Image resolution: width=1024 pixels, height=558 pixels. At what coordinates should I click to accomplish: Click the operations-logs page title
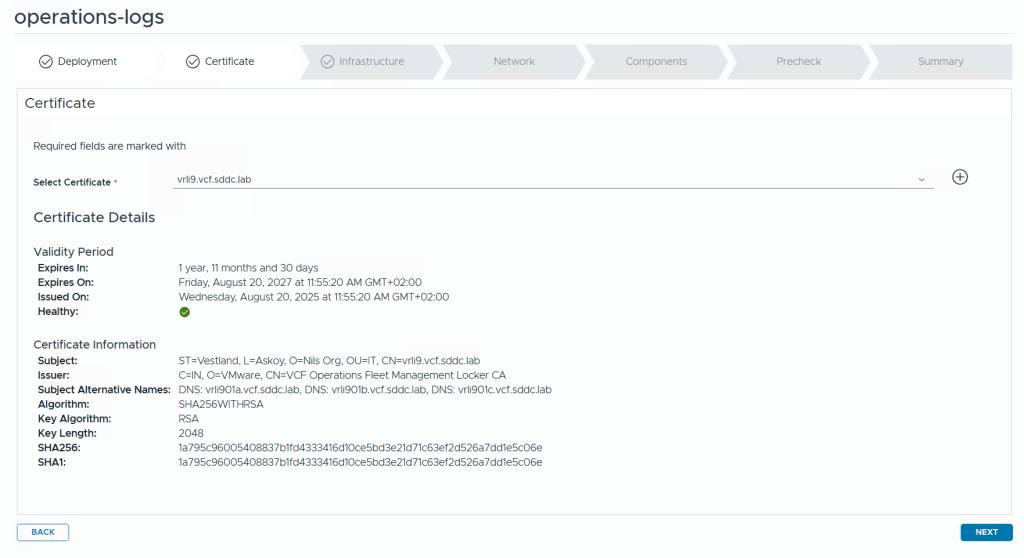tap(89, 17)
